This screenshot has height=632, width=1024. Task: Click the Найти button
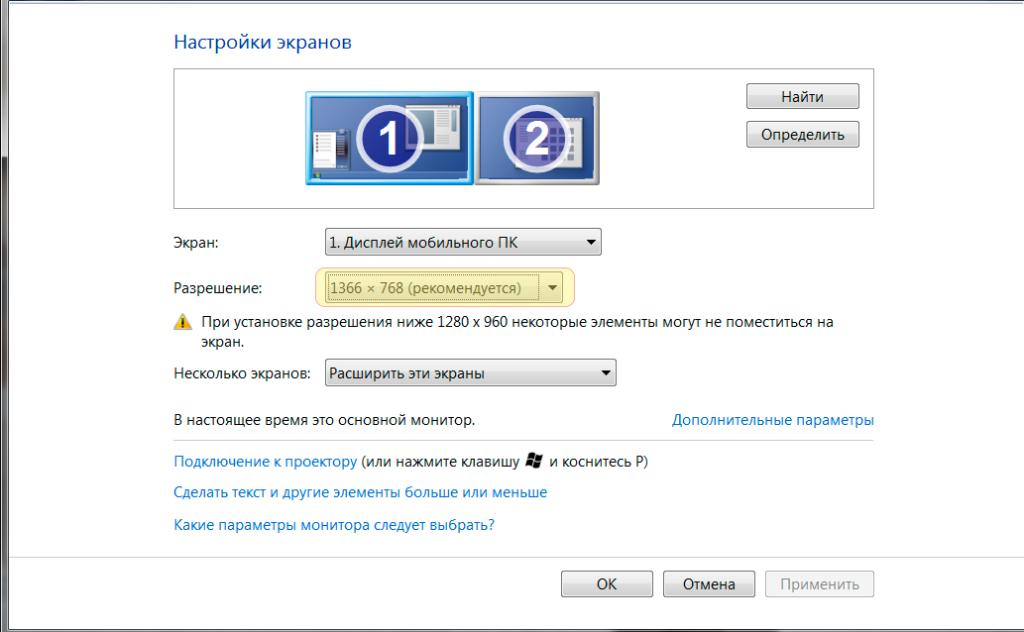point(802,97)
